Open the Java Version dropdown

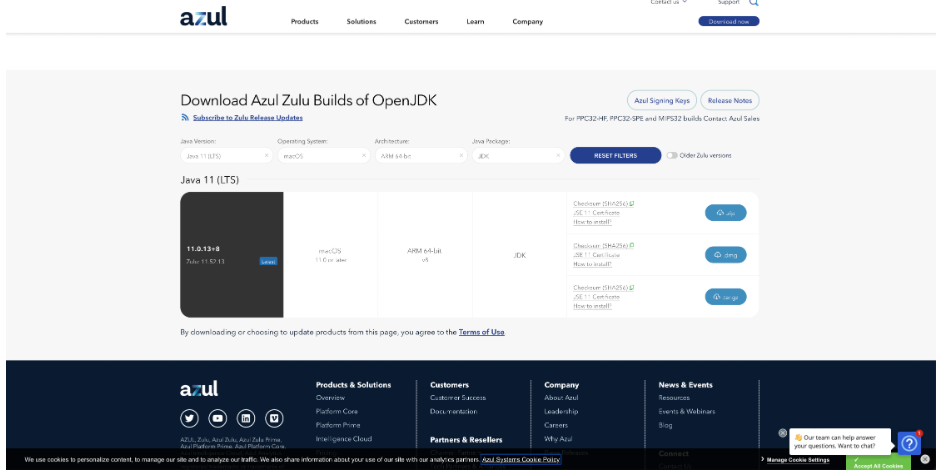tap(227, 155)
